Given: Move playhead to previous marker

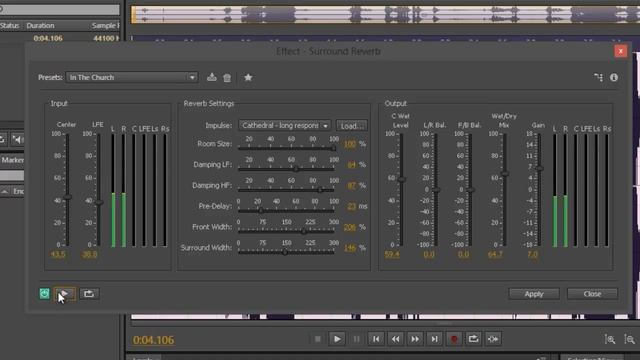Looking at the screenshot, I should point(376,339).
